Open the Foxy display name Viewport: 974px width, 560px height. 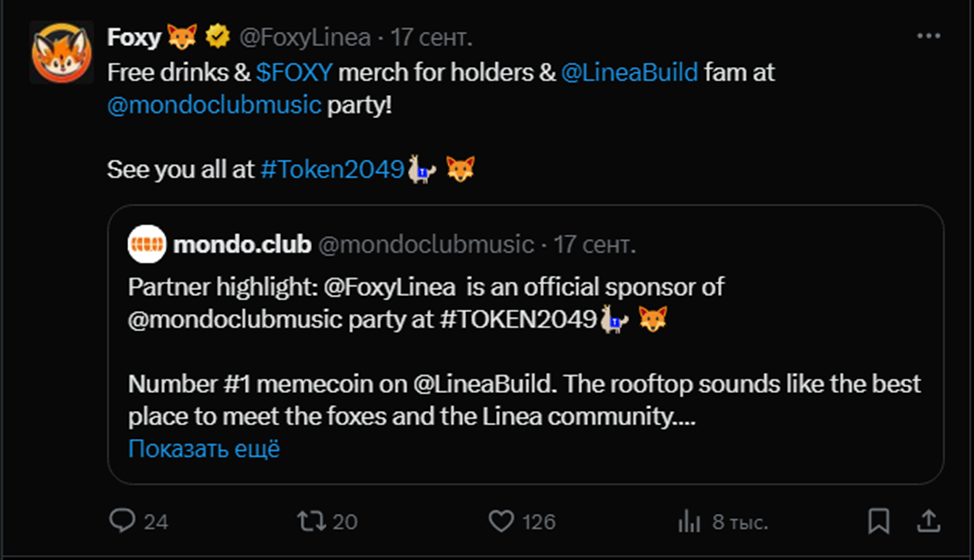[134, 38]
